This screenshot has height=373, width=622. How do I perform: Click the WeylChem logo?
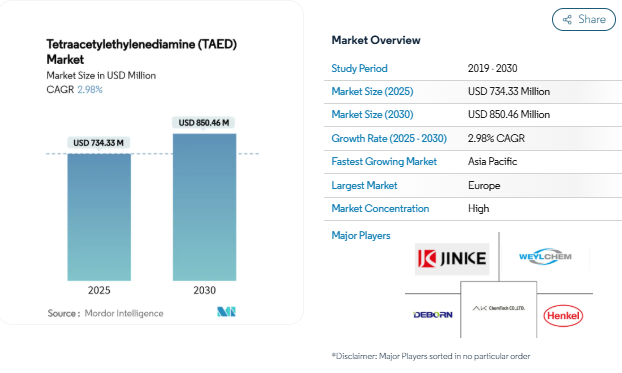545,257
